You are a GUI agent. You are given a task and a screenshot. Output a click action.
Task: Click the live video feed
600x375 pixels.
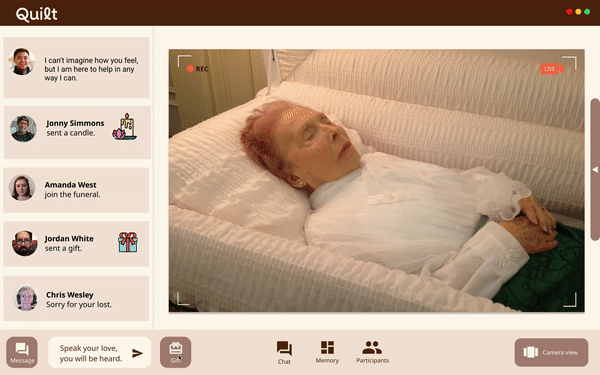pyautogui.click(x=377, y=180)
